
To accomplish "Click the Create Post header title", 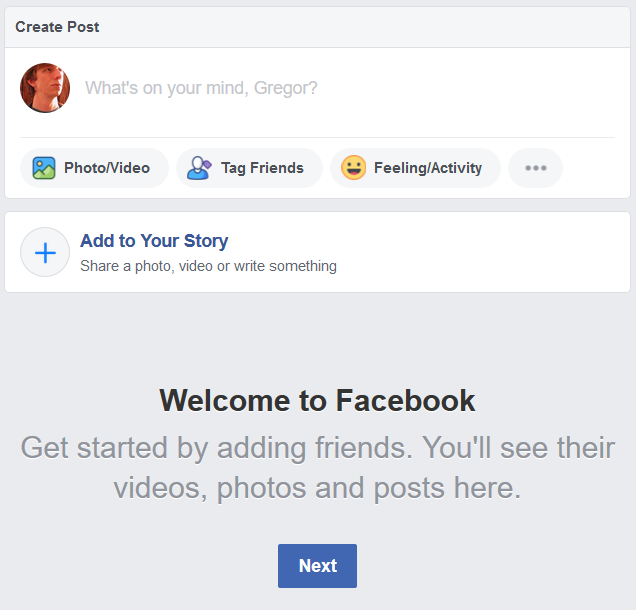I will click(57, 26).
